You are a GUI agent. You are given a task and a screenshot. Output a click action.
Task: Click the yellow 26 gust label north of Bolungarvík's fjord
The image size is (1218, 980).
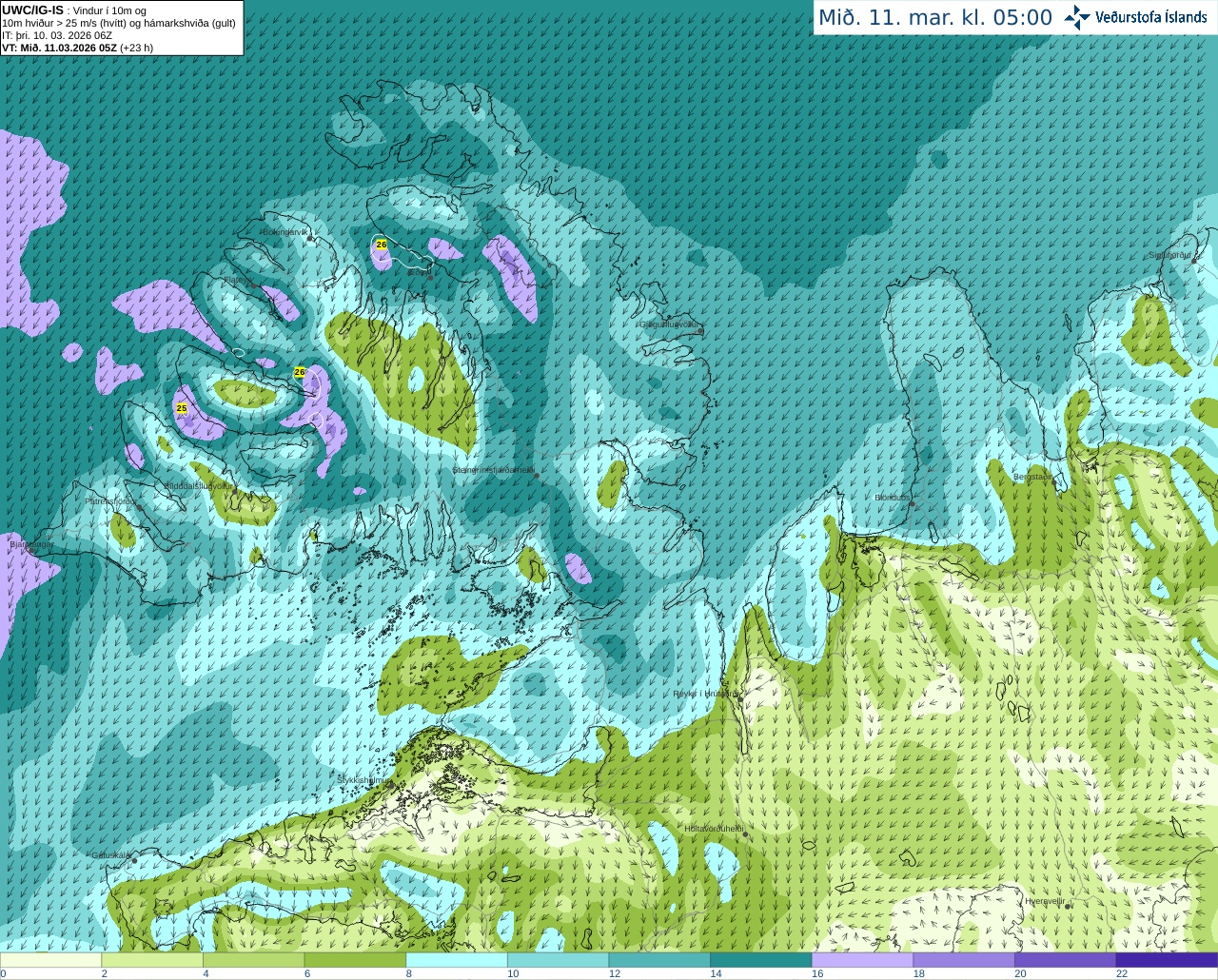point(382,245)
